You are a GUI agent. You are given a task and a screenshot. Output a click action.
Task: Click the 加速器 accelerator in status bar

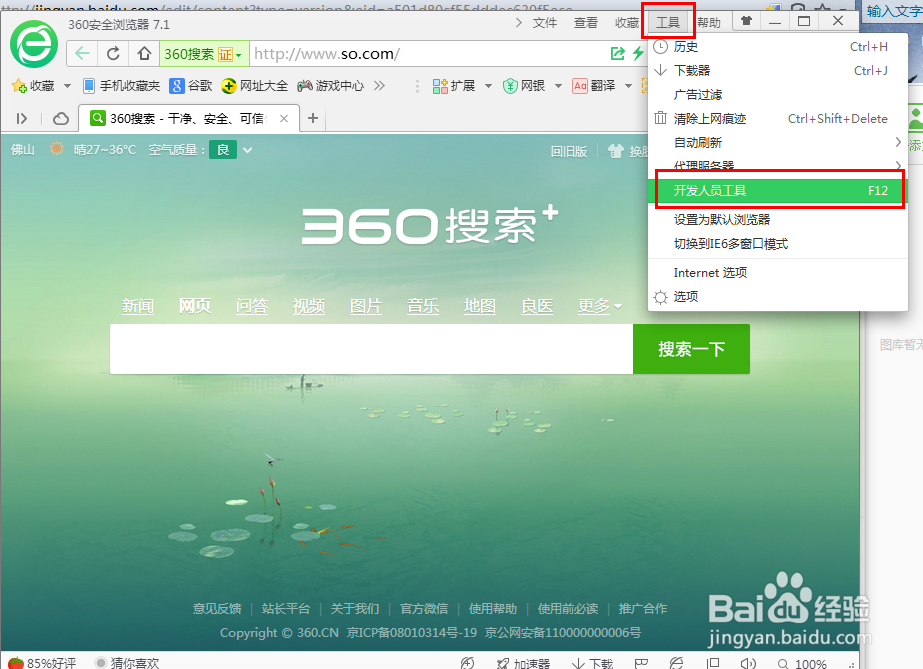point(523,662)
